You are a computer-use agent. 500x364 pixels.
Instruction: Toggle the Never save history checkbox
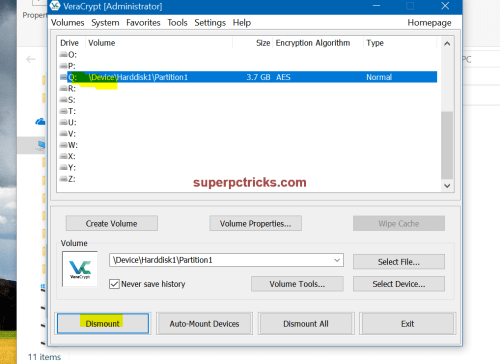114,284
